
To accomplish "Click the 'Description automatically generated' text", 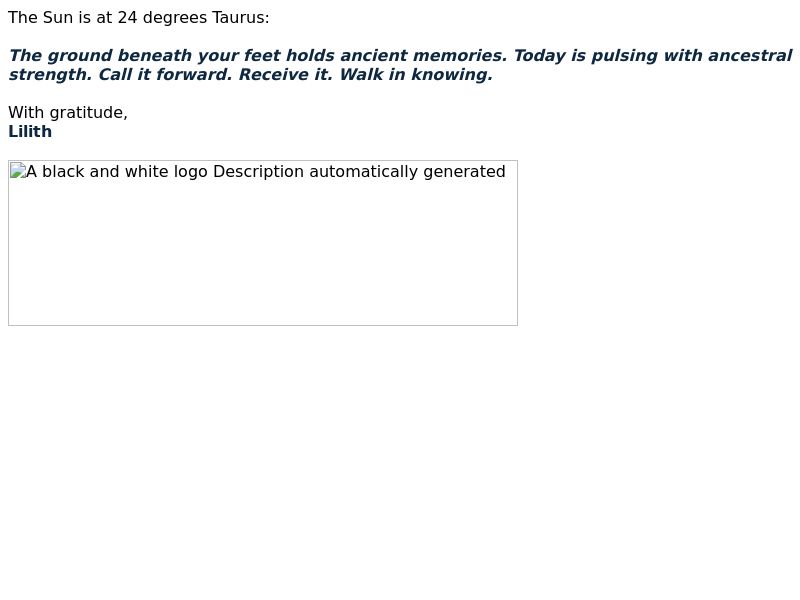I will tap(359, 171).
